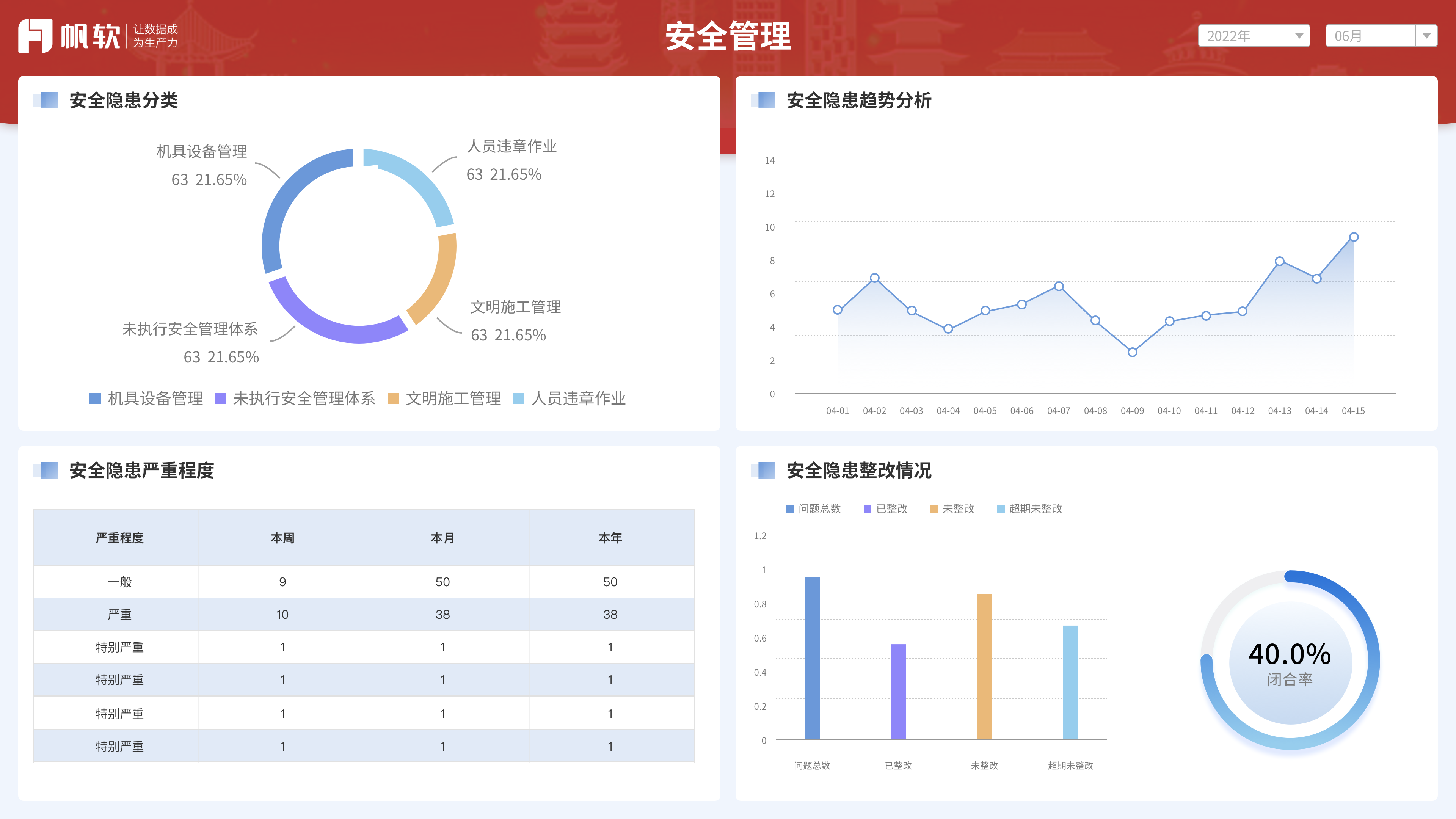The image size is (1456, 819).
Task: Click the orange 未整改 bar
Action: coord(985,667)
